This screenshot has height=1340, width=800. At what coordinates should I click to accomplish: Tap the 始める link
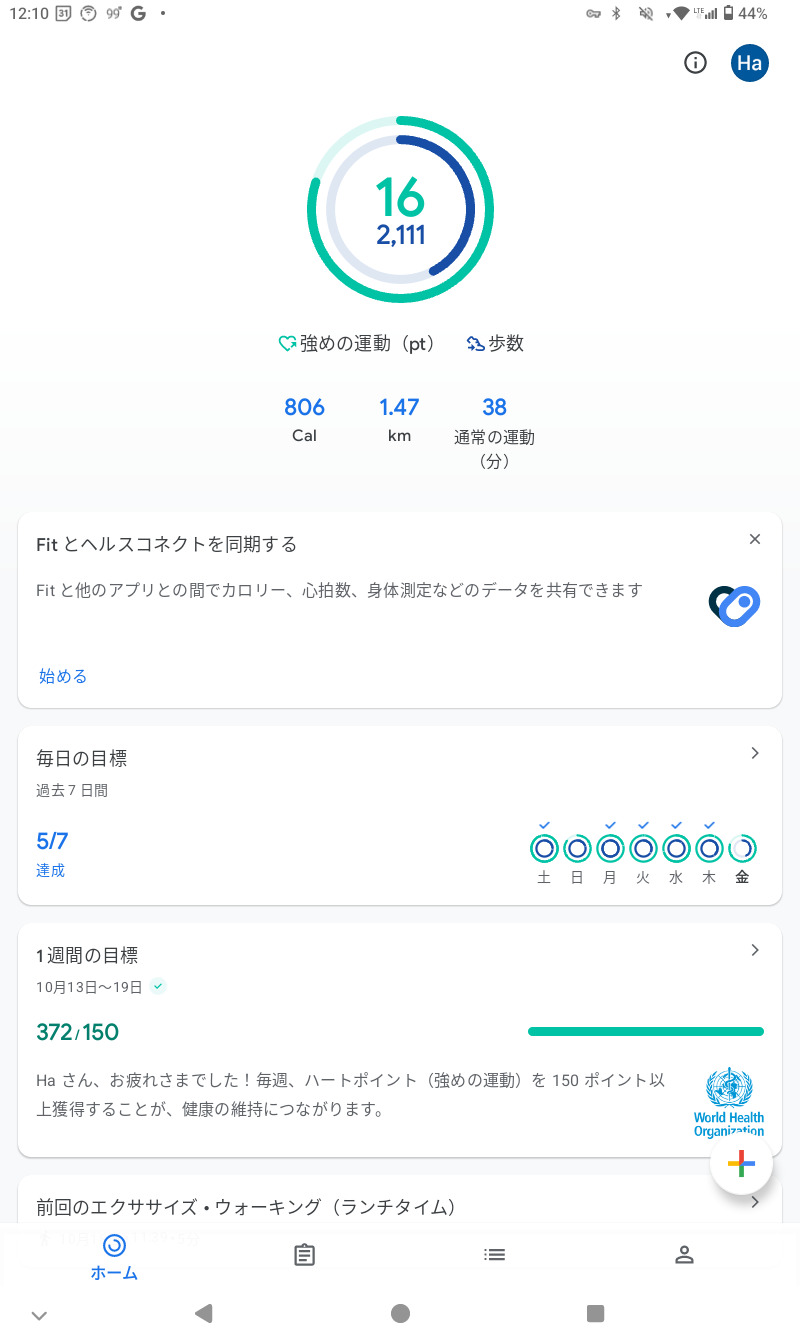click(63, 676)
